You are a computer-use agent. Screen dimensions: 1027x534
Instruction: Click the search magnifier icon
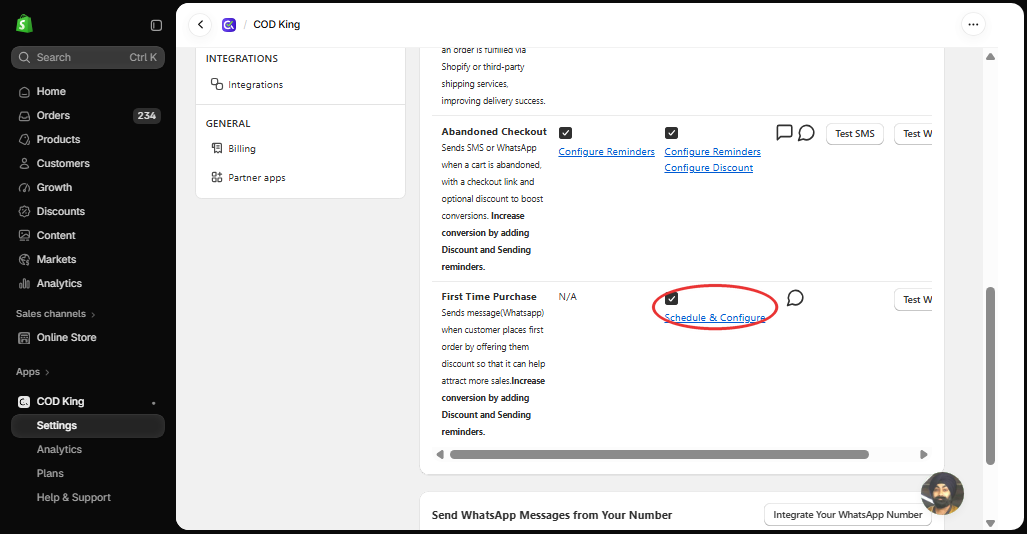tap(24, 58)
